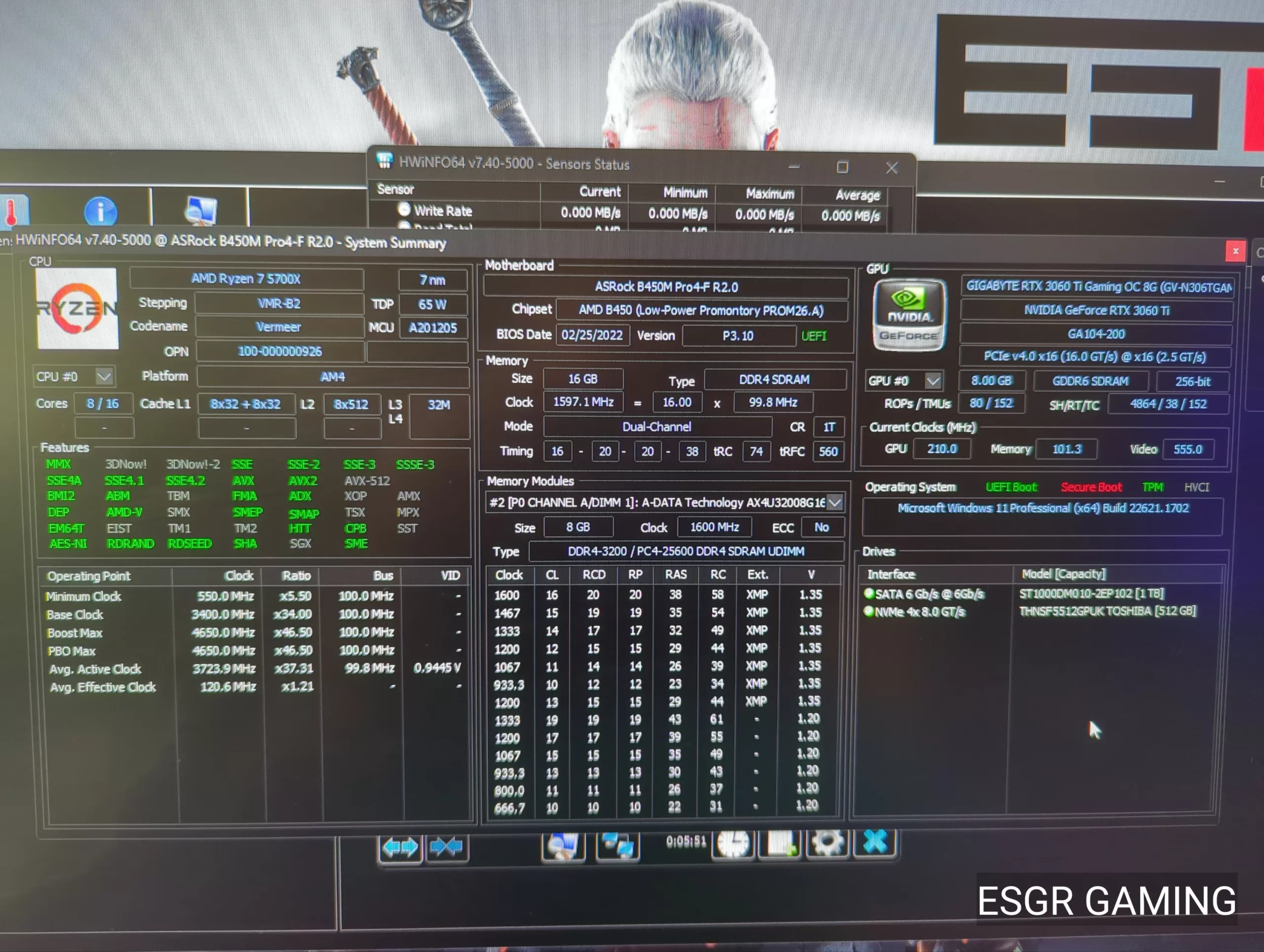Click the ASRock B450M Pro4-F R2.0 motherboard field

tap(666, 287)
